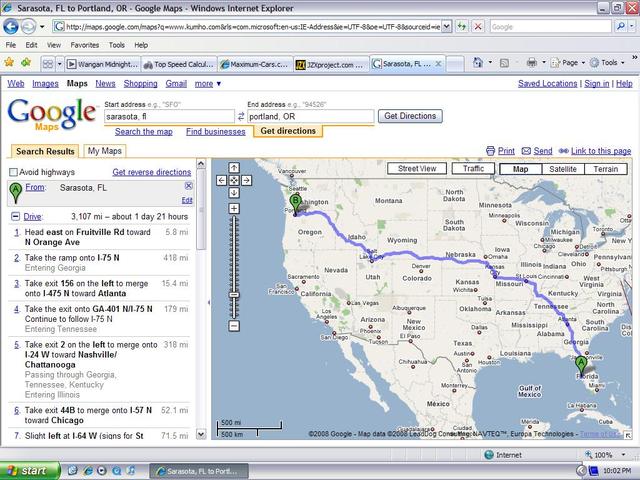Switch to the Wangan Midnight tab
This screenshot has width=640, height=480.
(x=102, y=64)
